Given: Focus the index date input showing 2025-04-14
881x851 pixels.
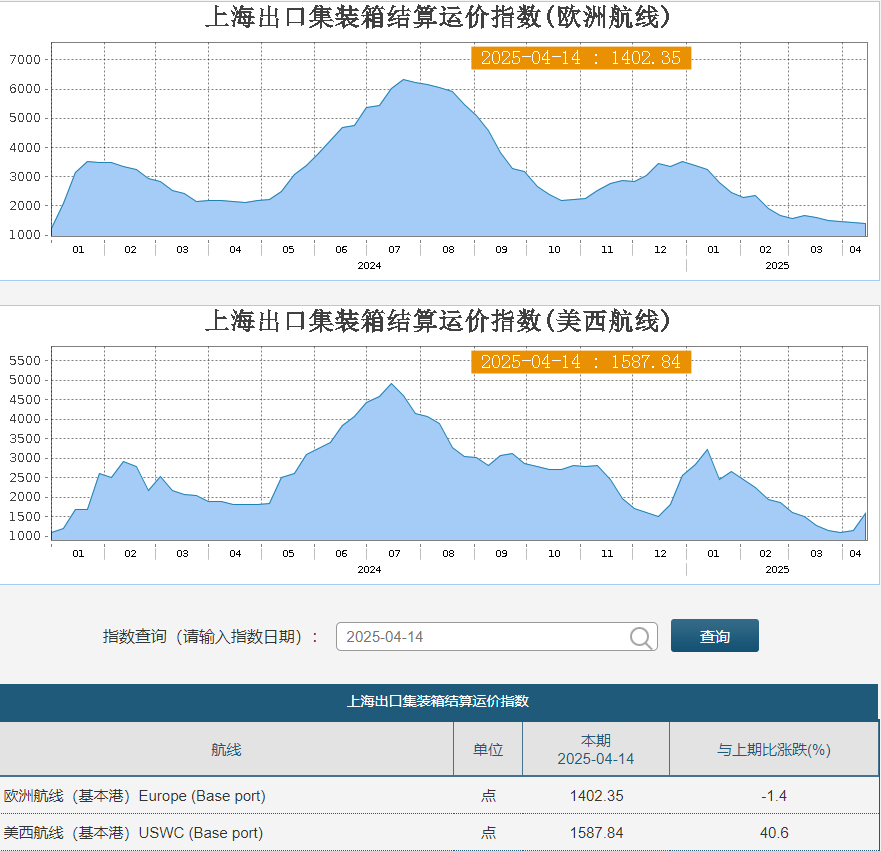Looking at the screenshot, I should tap(480, 637).
